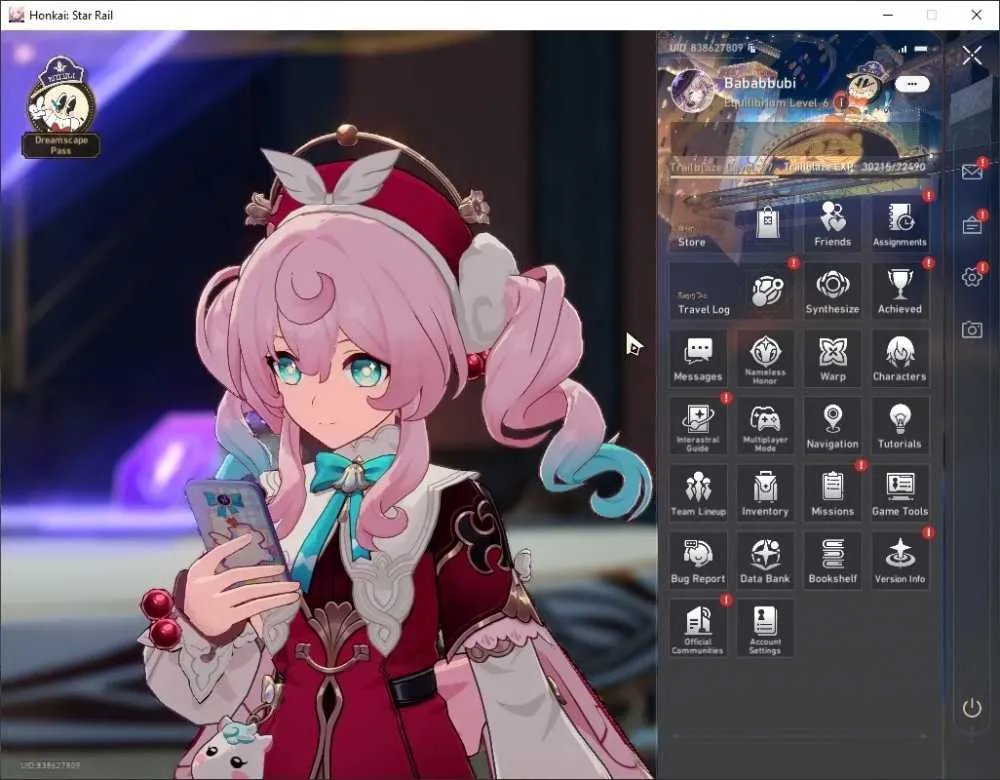Open Achieved trophy menu

[900, 291]
